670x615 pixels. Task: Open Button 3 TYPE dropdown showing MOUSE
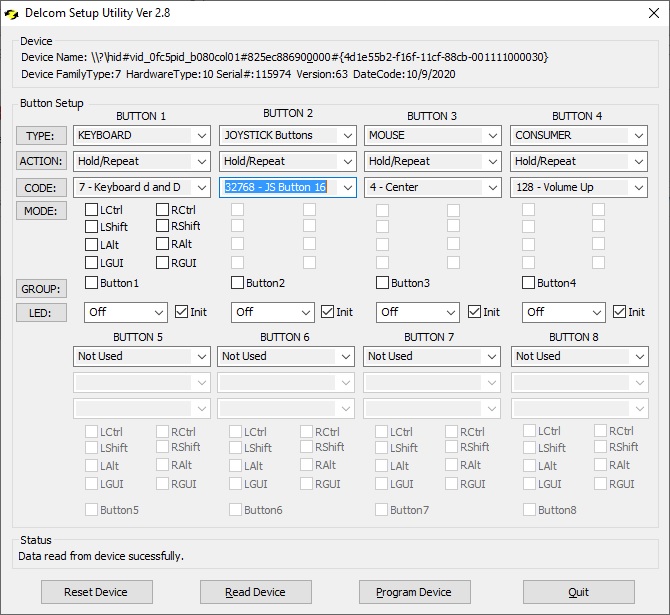pos(433,135)
